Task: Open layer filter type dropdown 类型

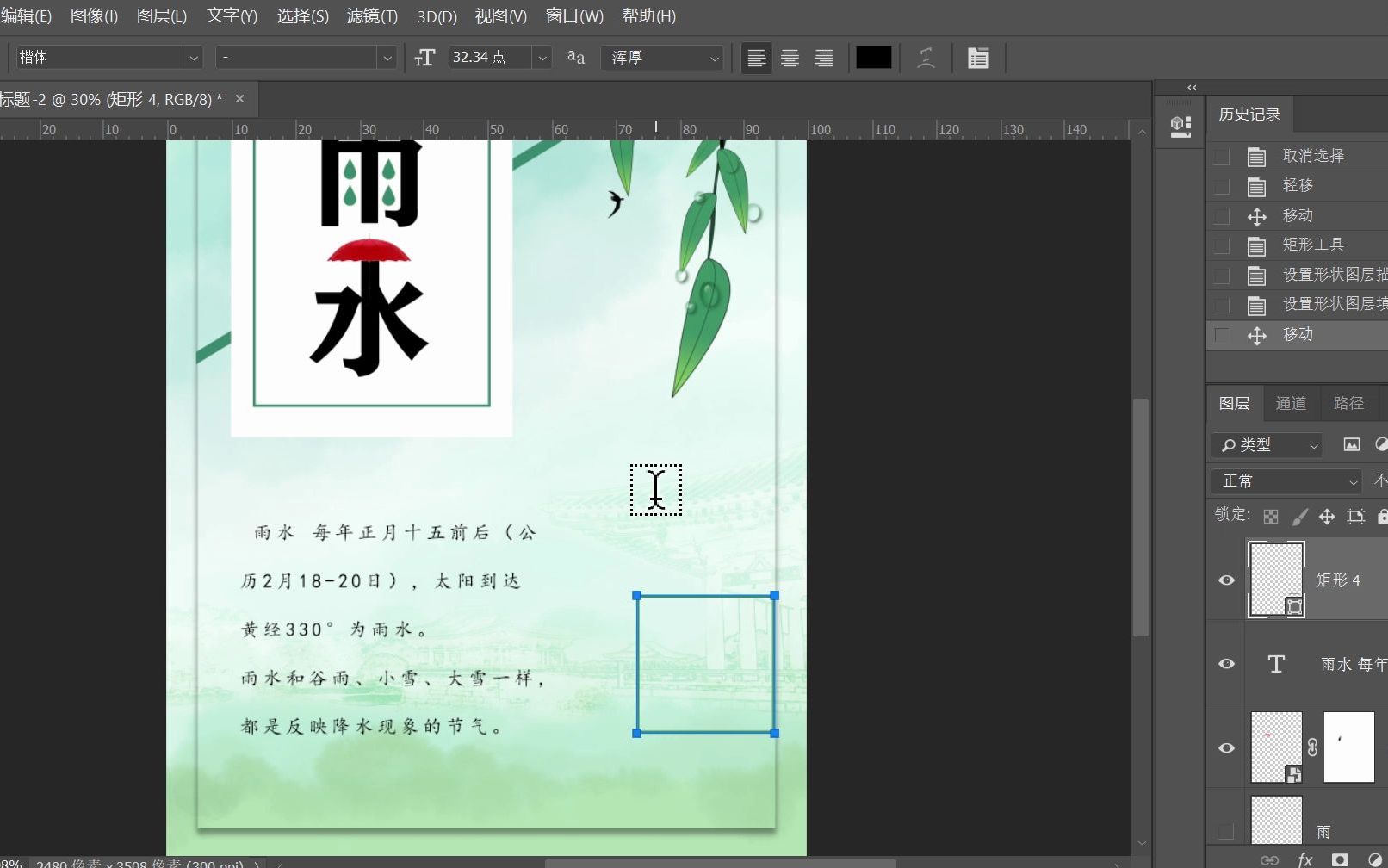Action: click(x=1267, y=444)
